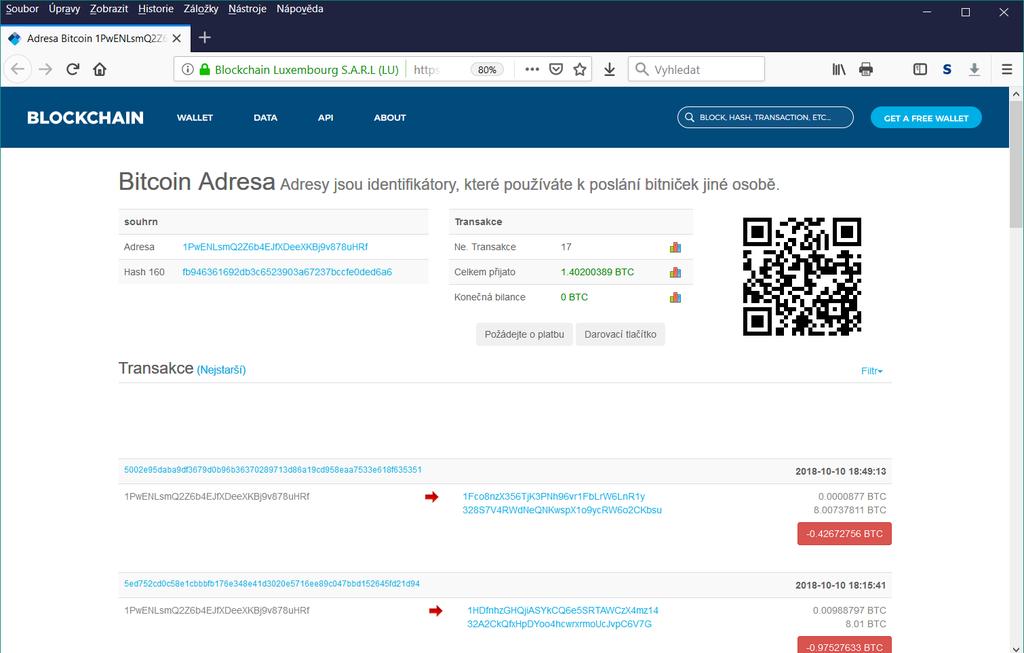Click address link 1PwENLsmQ2Z6b4EJfXDeeXKBj9v878uHRf in summary
The height and width of the screenshot is (653, 1024).
(x=275, y=247)
